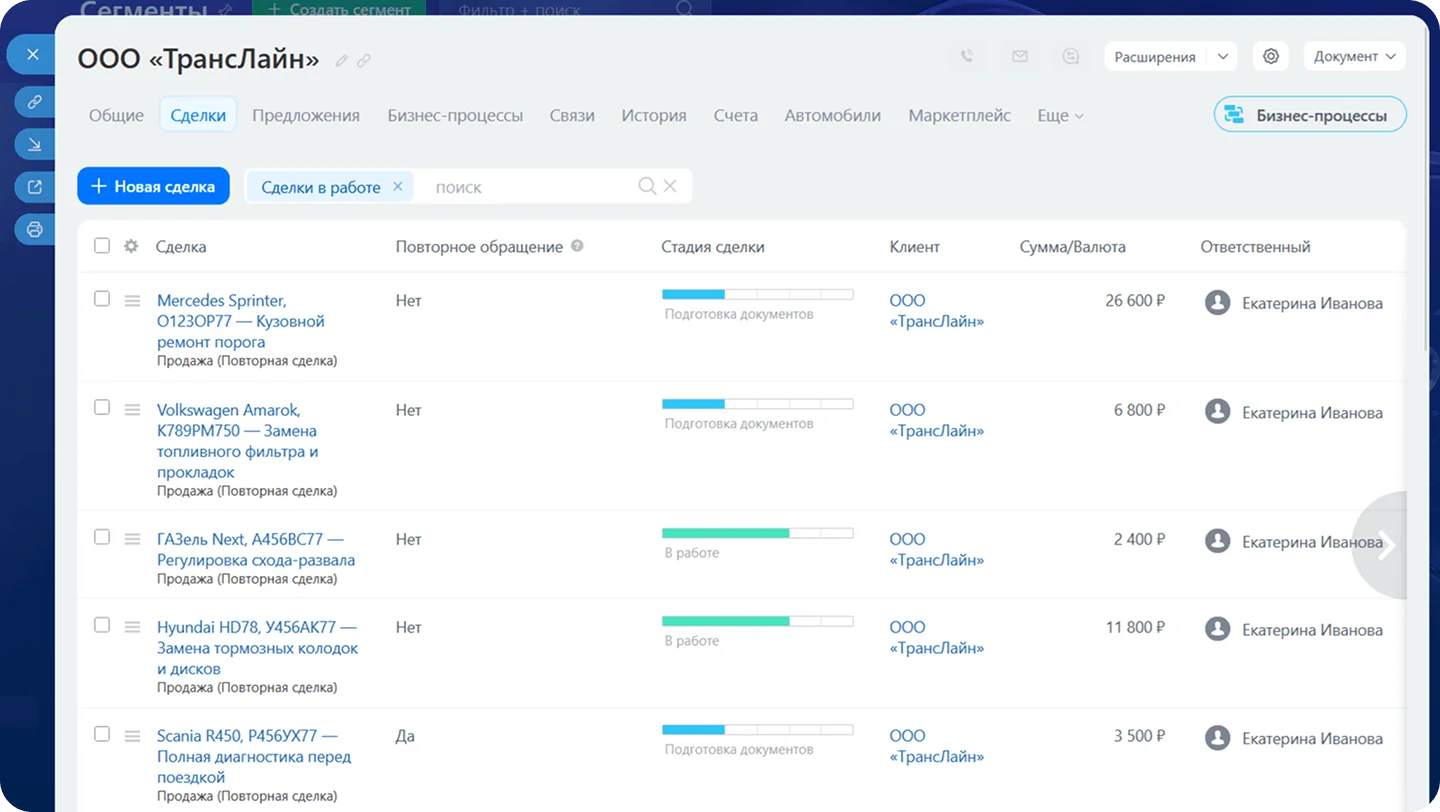
Task: Check the Hyundai HD78 deal checkbox
Action: point(102,625)
